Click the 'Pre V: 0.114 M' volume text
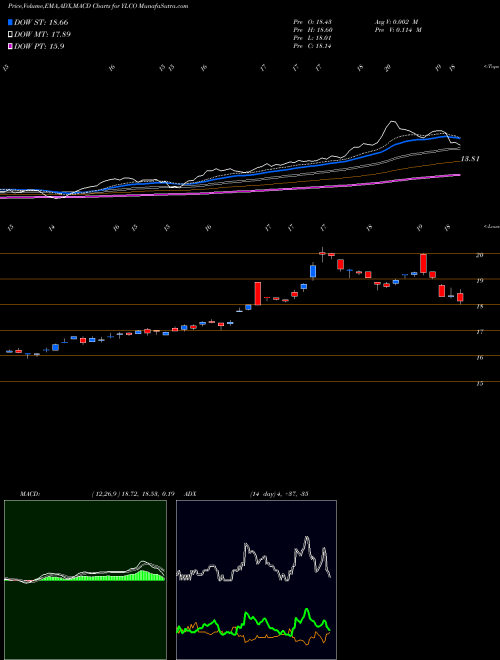The width and height of the screenshot is (500, 660). (x=399, y=30)
